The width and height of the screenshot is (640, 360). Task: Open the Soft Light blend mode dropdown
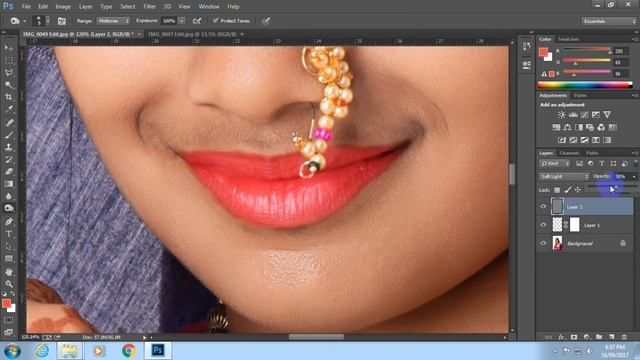564,176
